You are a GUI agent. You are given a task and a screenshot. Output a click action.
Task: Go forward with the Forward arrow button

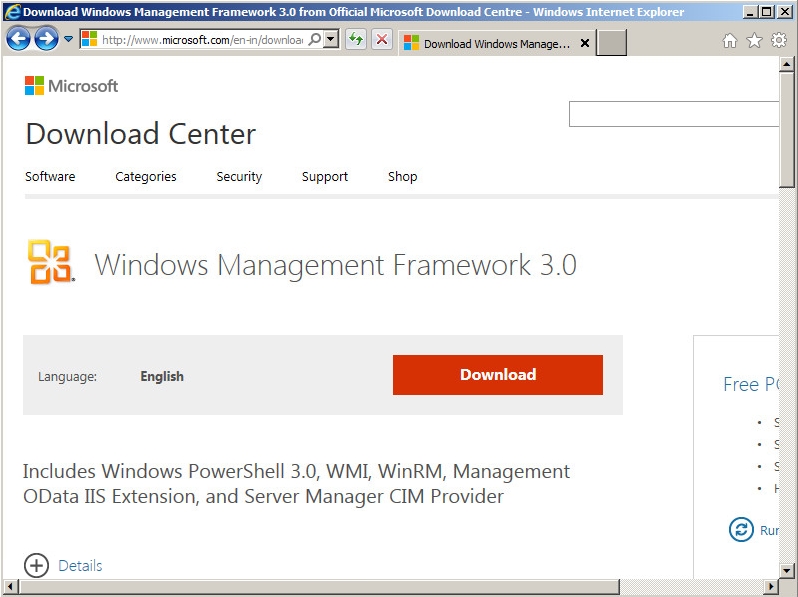(46, 39)
